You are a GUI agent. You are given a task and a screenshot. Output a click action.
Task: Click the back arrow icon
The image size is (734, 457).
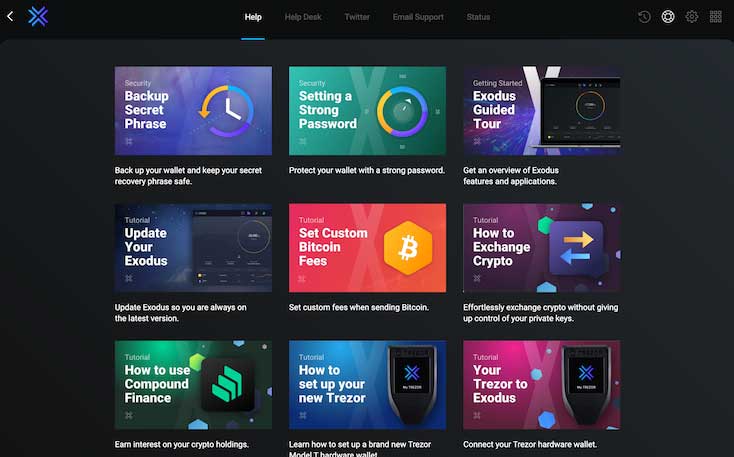tap(10, 17)
